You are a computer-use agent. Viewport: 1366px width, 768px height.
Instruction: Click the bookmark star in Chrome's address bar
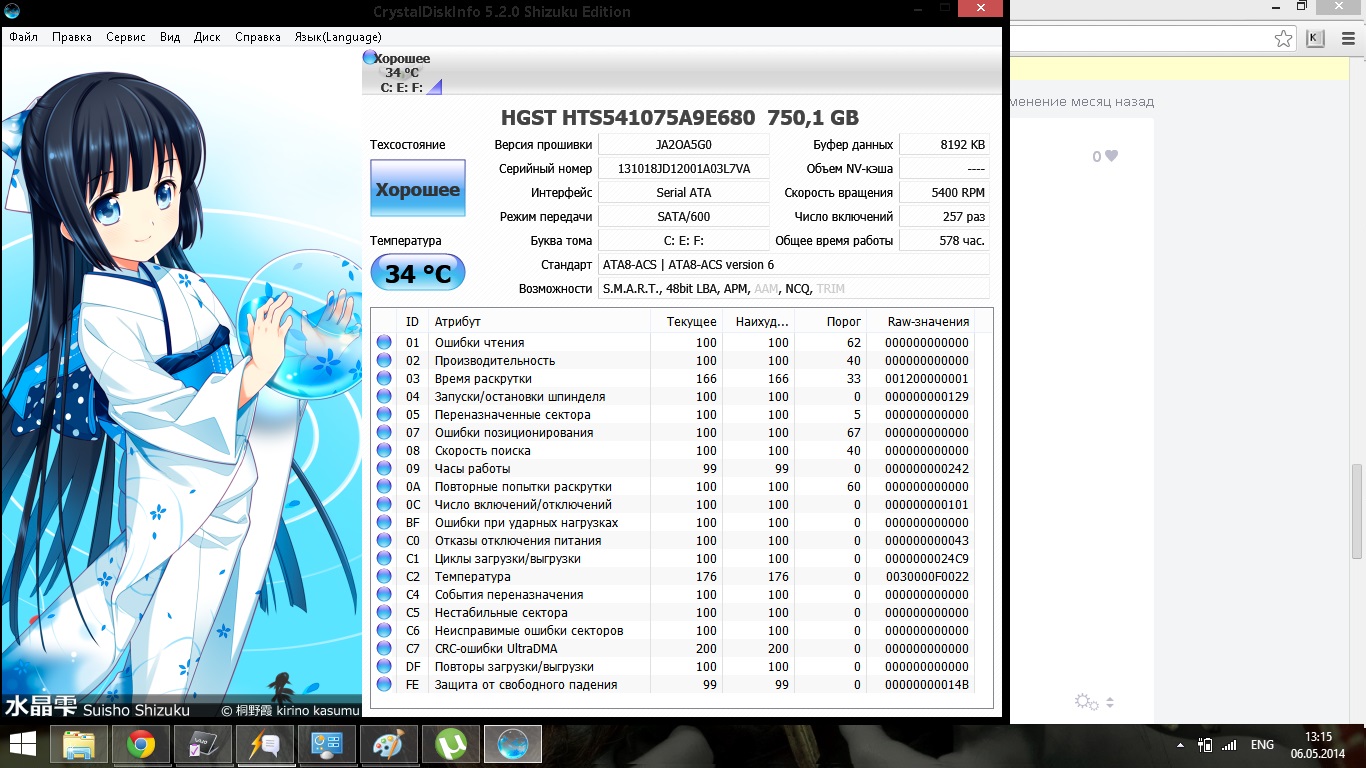pyautogui.click(x=1283, y=39)
